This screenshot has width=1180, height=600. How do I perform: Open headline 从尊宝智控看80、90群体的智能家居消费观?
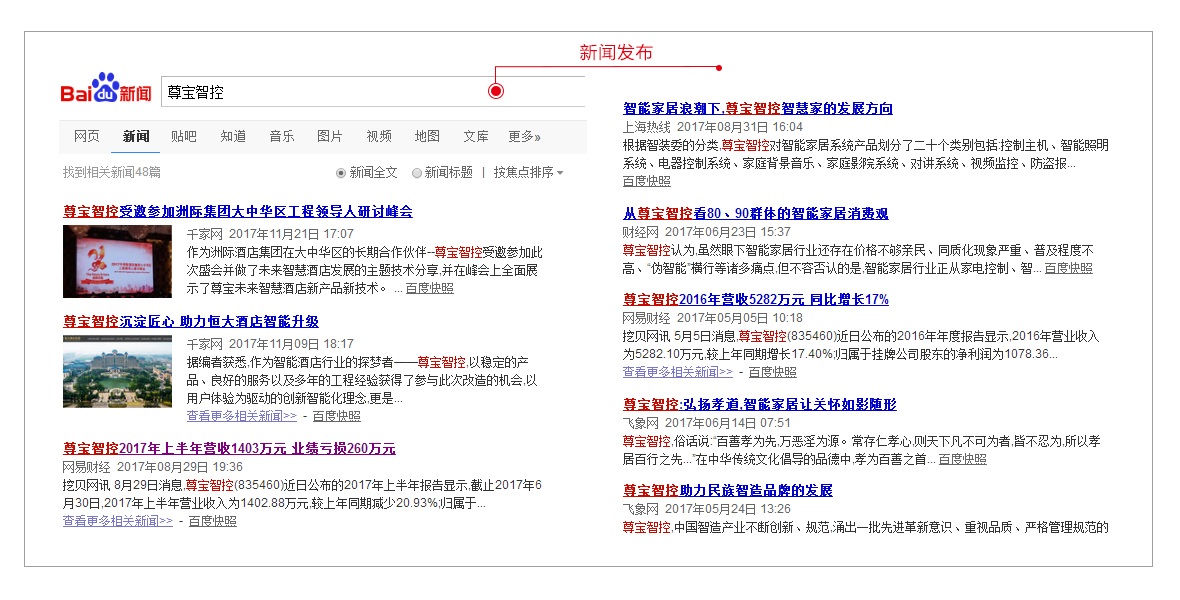[756, 214]
